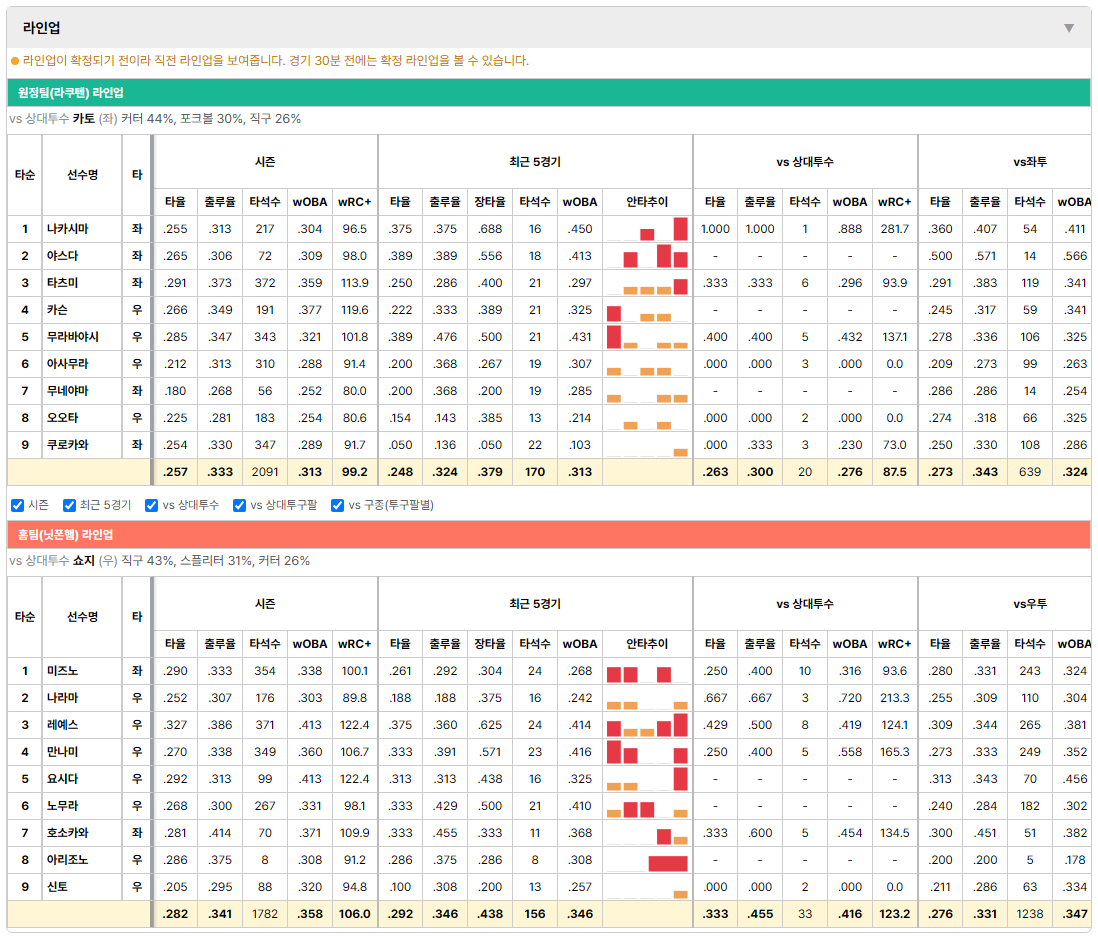Click opposing pitcher name 카토
Image resolution: width=1098 pixels, height=939 pixels.
click(x=84, y=119)
